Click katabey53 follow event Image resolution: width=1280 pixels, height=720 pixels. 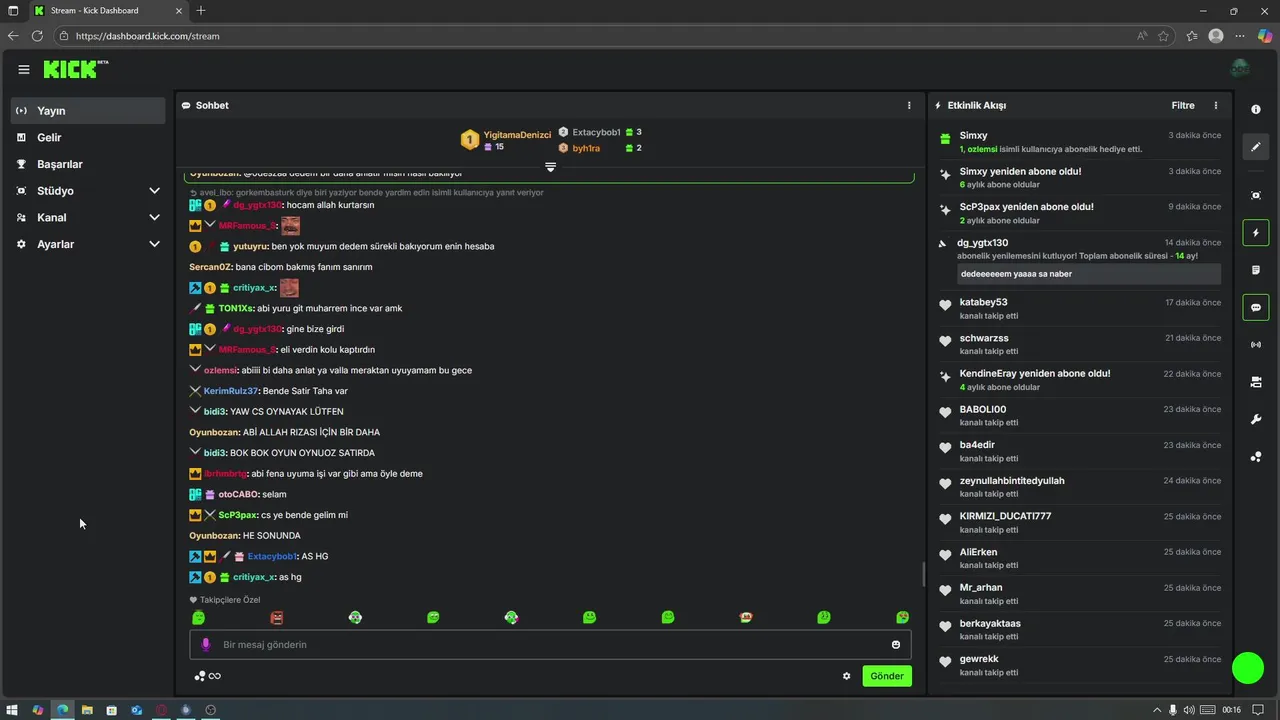pyautogui.click(x=1080, y=308)
